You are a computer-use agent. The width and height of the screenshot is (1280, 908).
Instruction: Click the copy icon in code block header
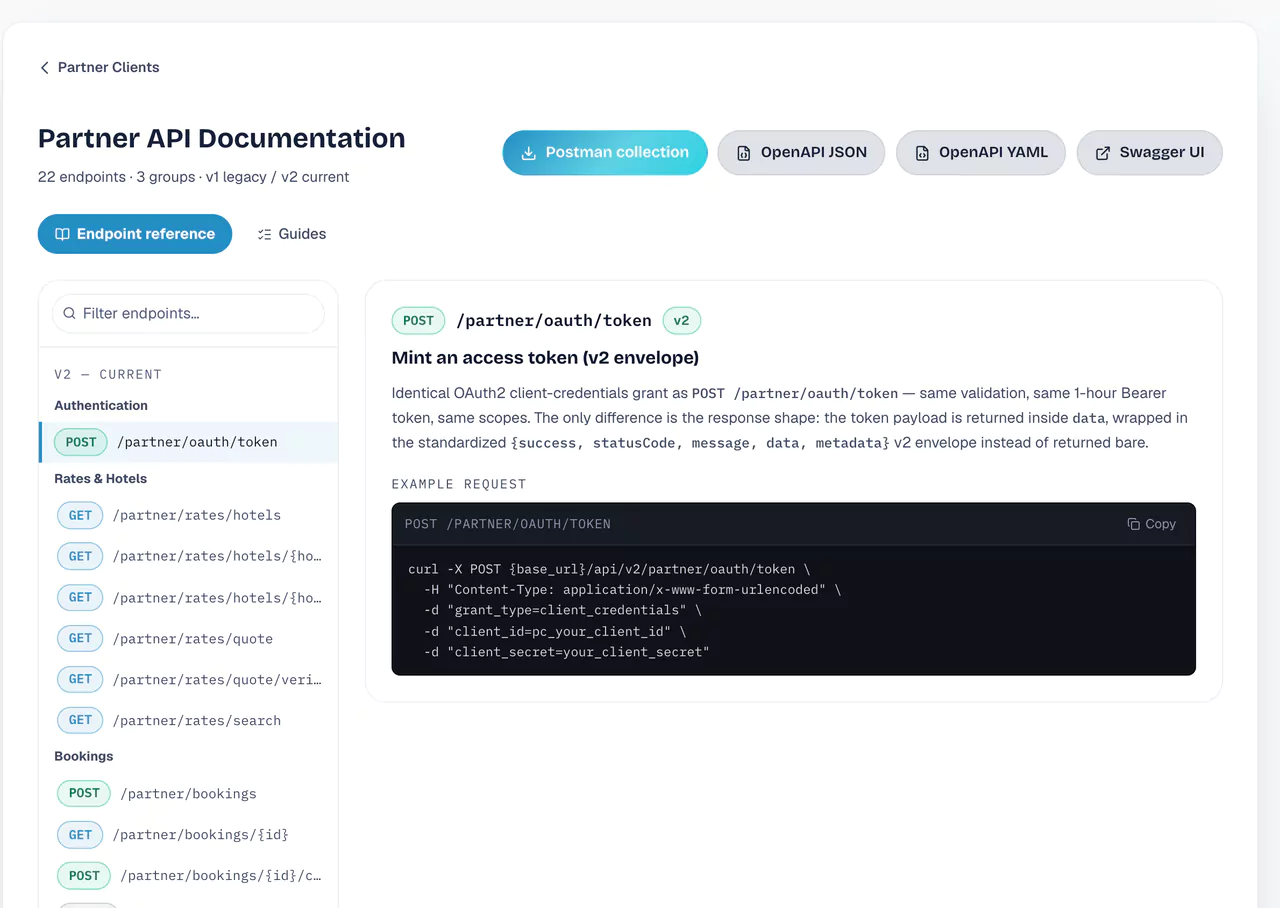point(1133,524)
